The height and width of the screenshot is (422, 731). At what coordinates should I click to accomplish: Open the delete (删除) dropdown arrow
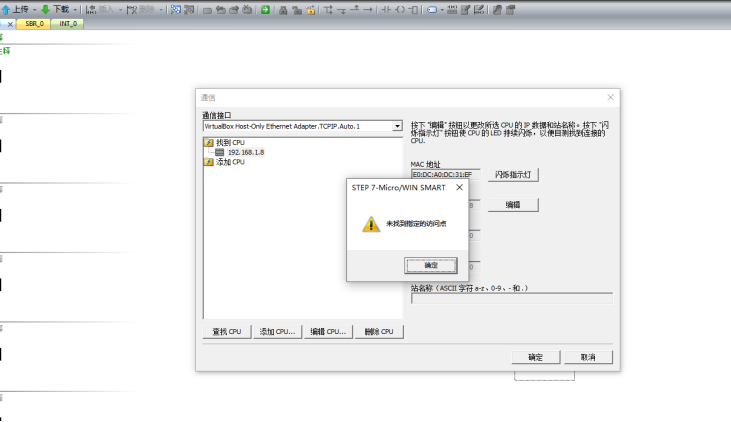(x=161, y=10)
